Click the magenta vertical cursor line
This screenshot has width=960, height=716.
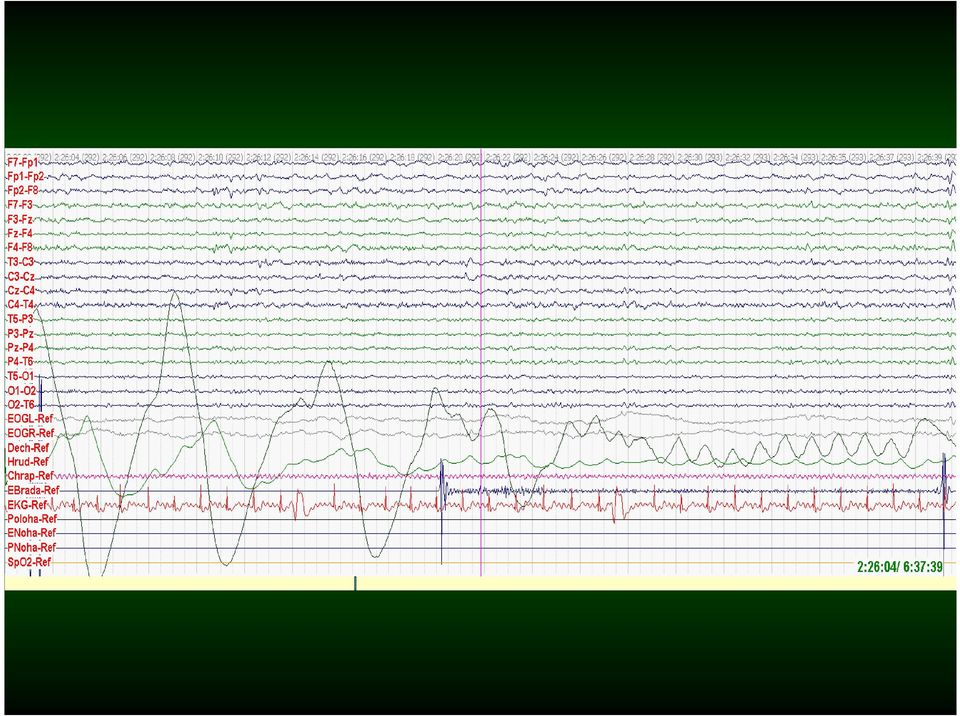coord(481,361)
